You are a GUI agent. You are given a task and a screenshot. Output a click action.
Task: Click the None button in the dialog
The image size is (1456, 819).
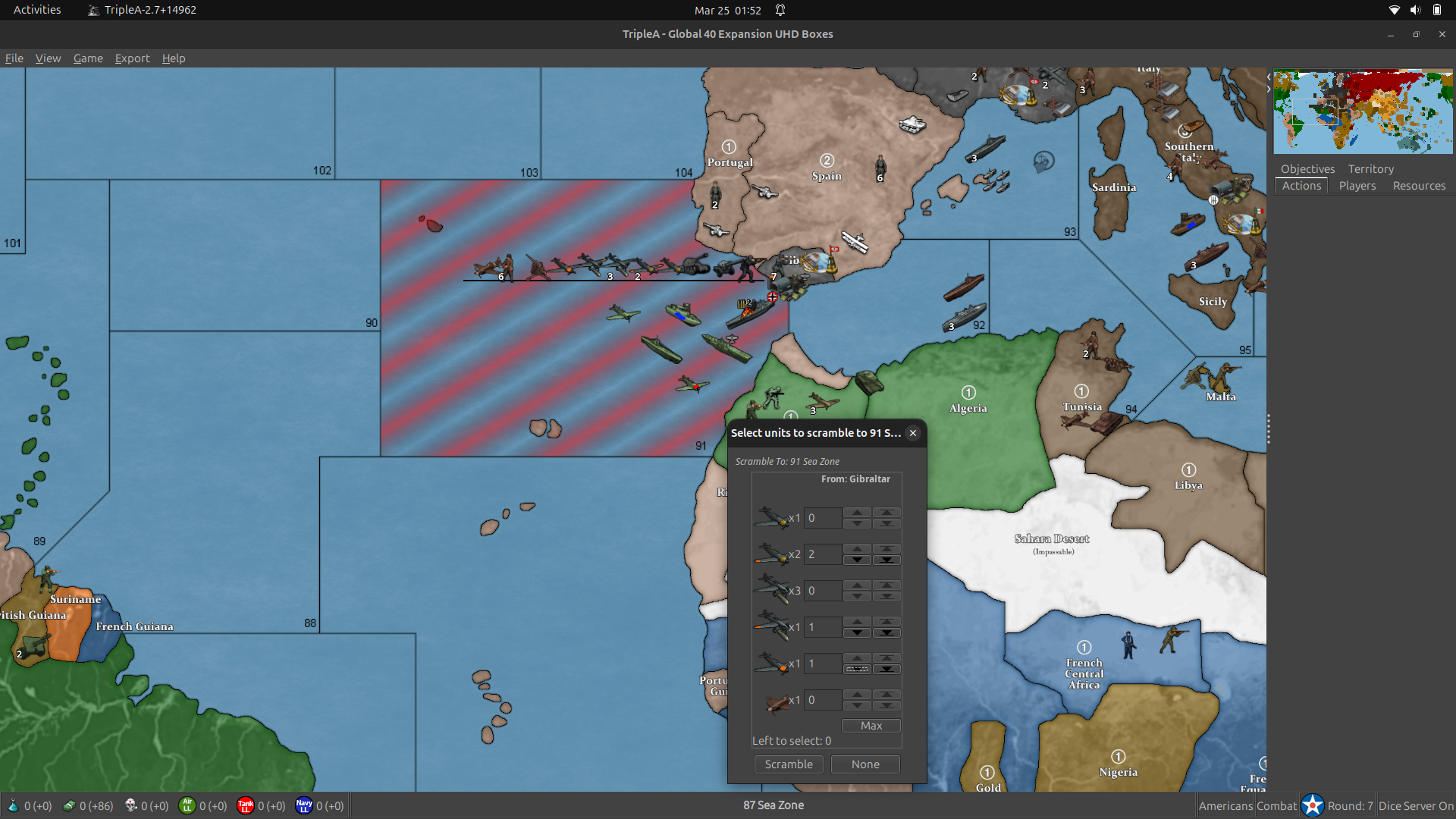tap(864, 764)
